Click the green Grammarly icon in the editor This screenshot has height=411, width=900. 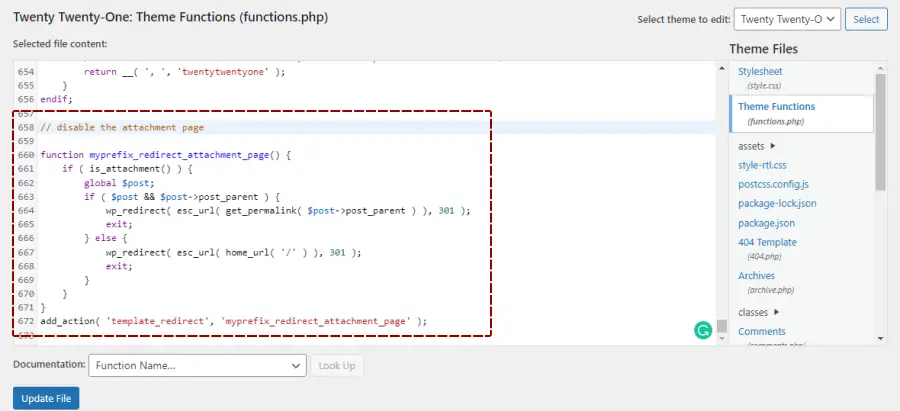702,329
